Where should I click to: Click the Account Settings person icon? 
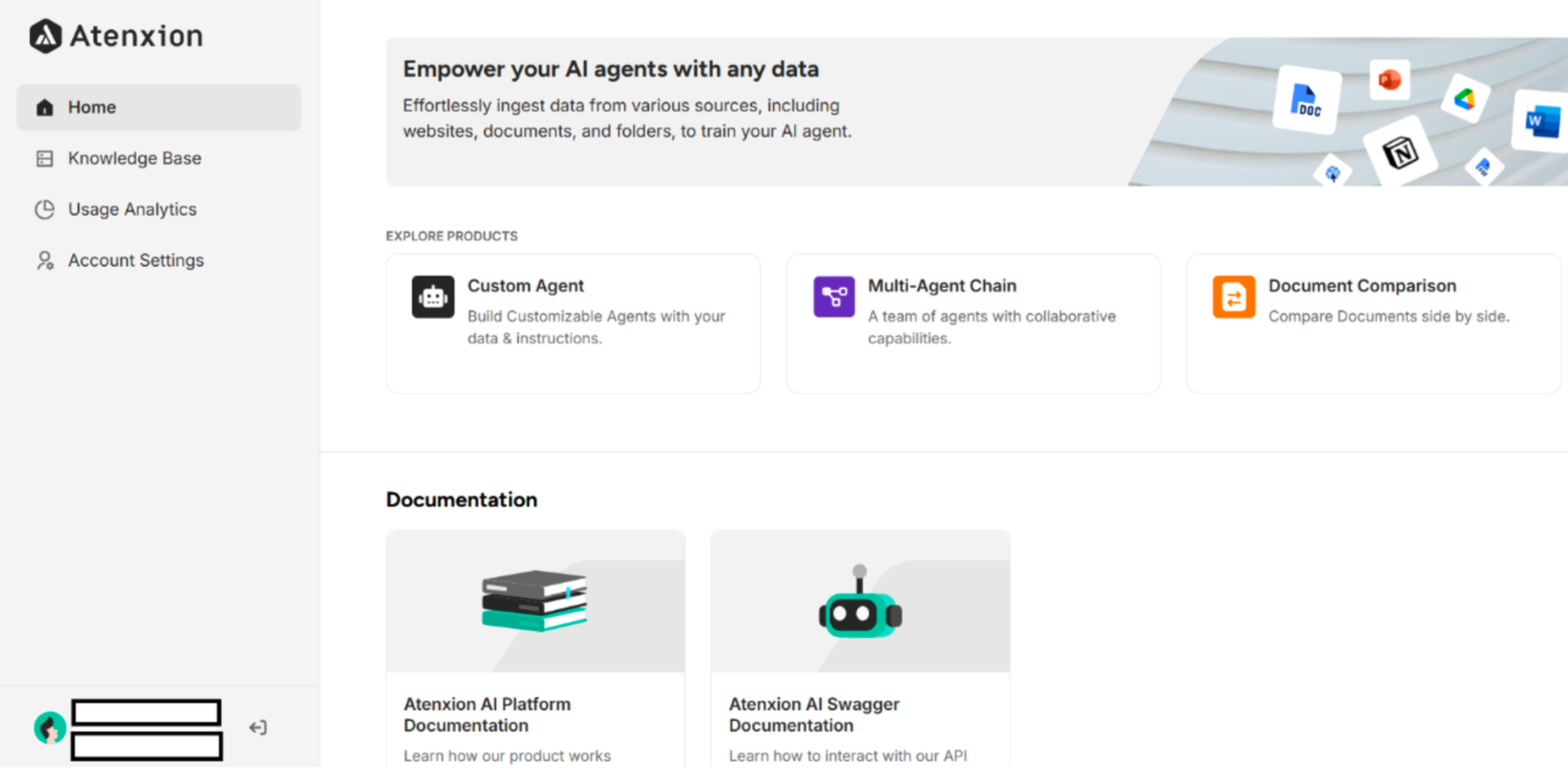pyautogui.click(x=45, y=261)
